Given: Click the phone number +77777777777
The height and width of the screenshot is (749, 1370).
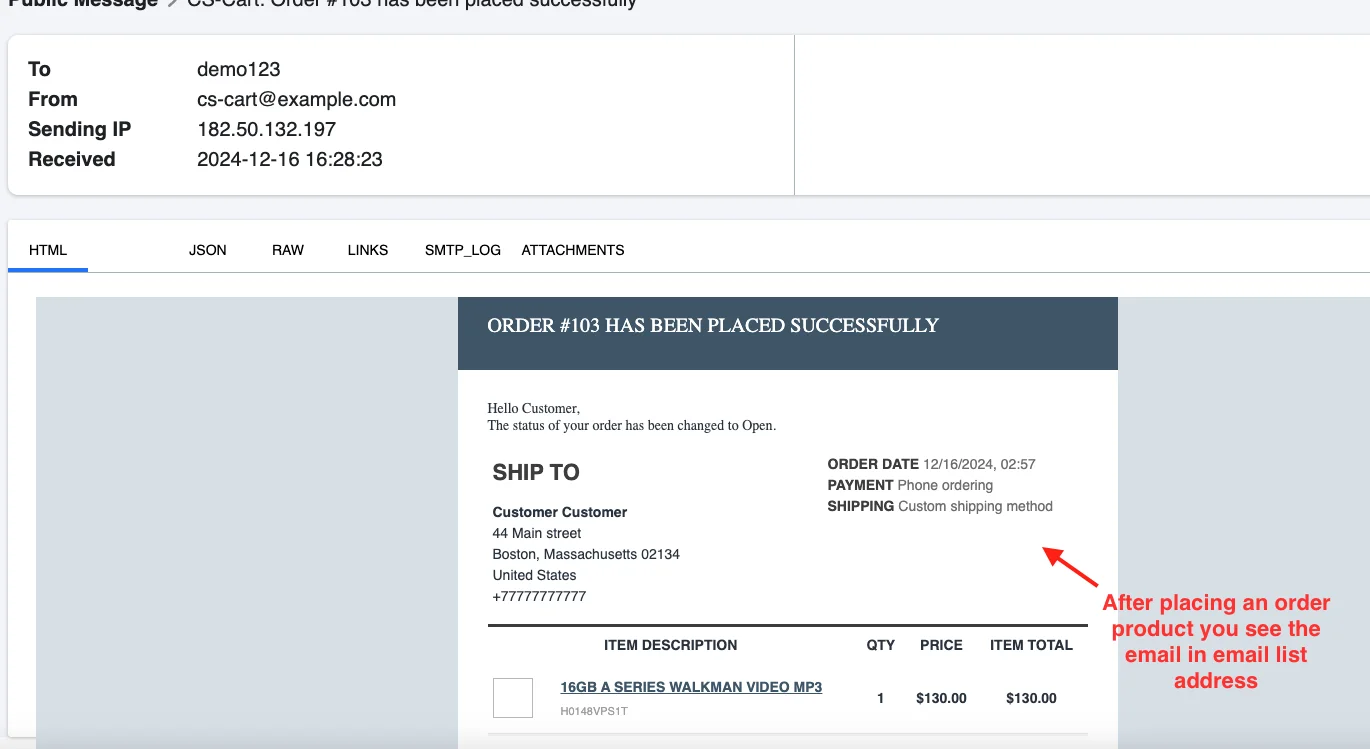Looking at the screenshot, I should point(539,596).
